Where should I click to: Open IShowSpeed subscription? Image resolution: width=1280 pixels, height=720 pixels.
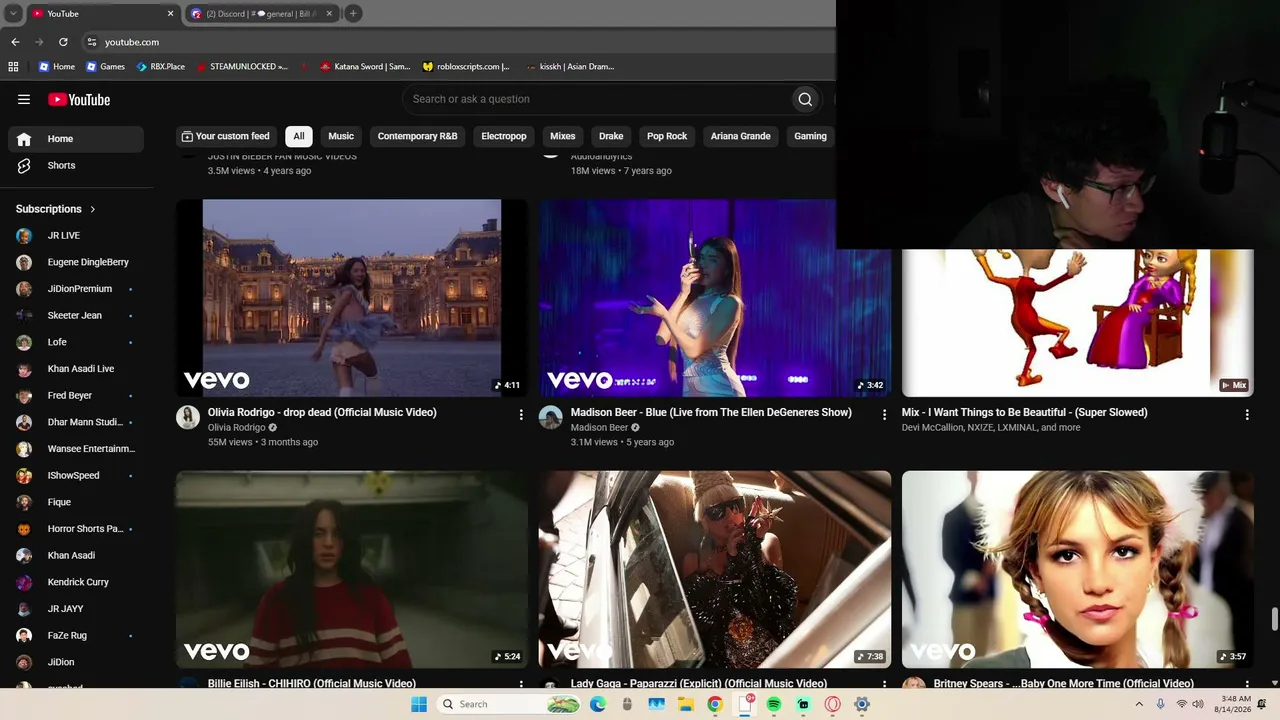click(x=76, y=476)
